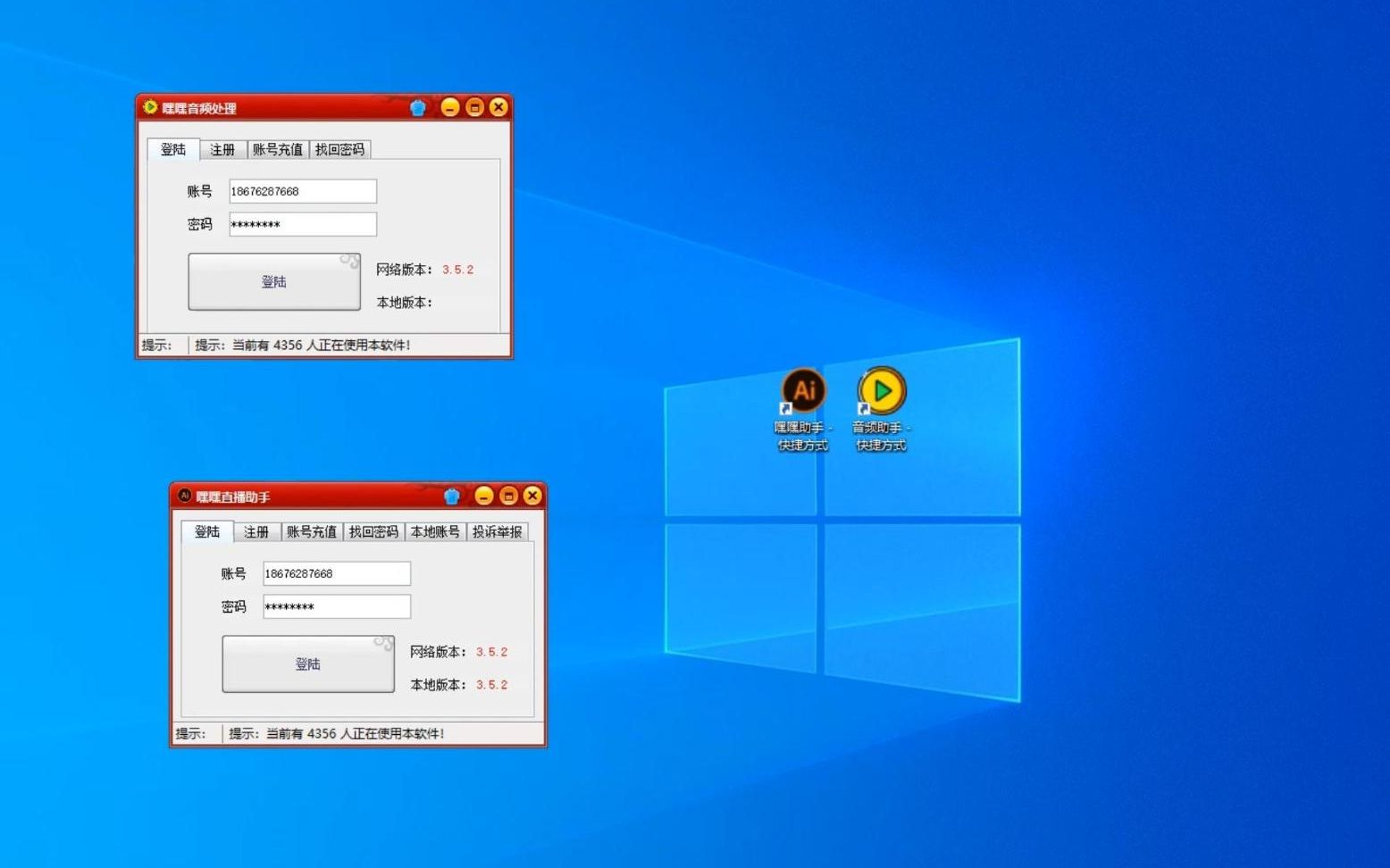Viewport: 1390px width, 868px height.
Task: Click the 嘿嘿直播助手 window title text
Action: [x=233, y=497]
